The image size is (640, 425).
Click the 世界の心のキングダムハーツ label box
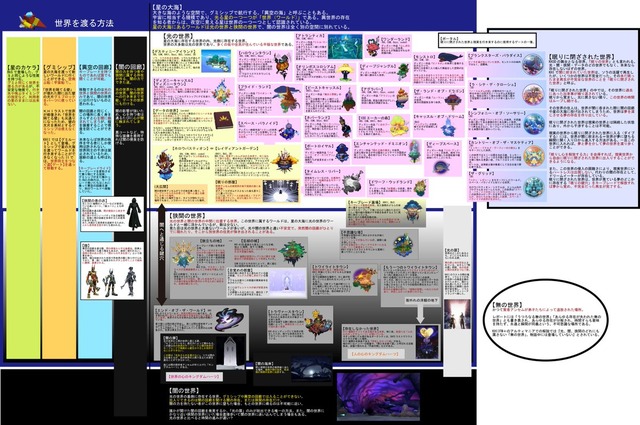[x=194, y=376]
